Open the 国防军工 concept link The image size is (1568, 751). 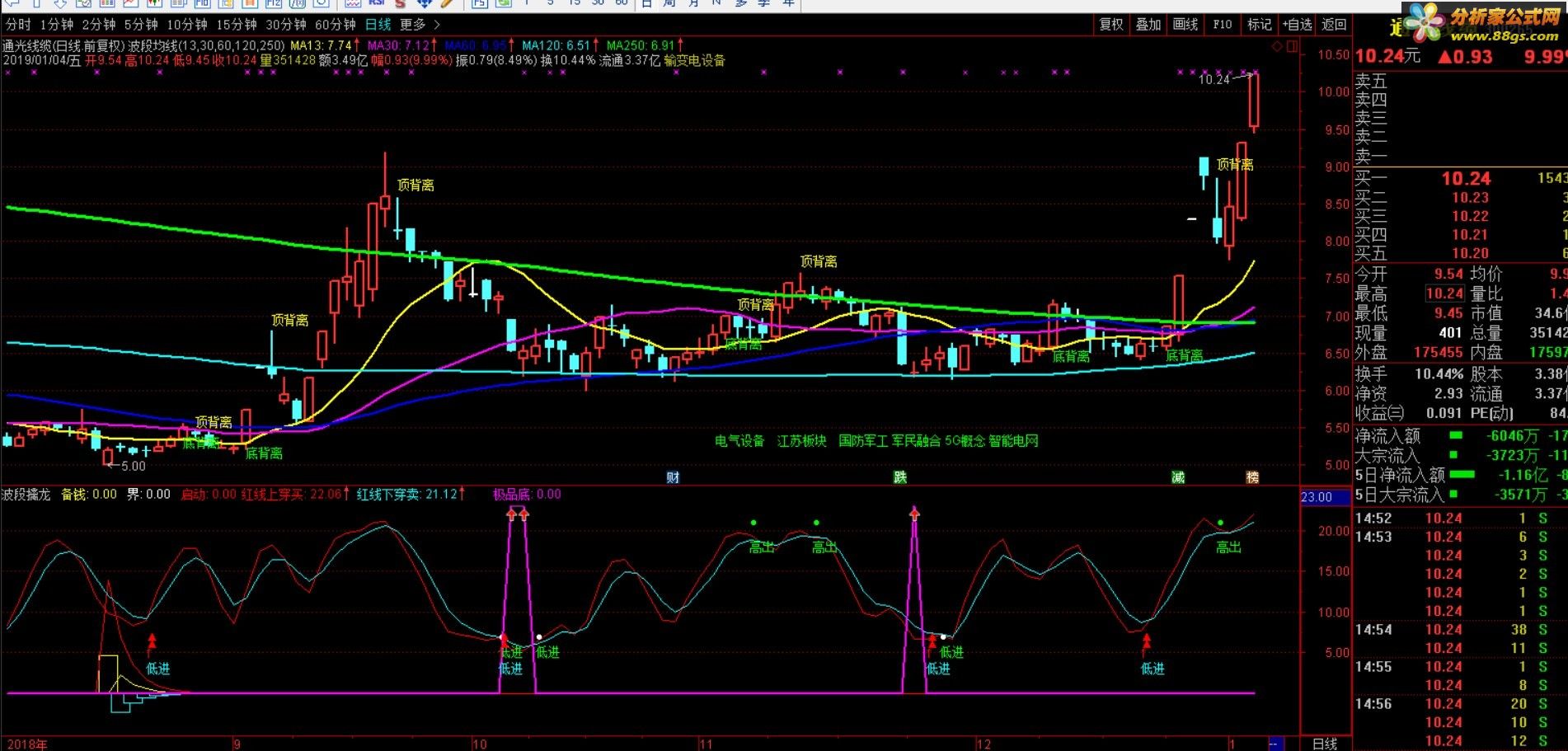[863, 441]
